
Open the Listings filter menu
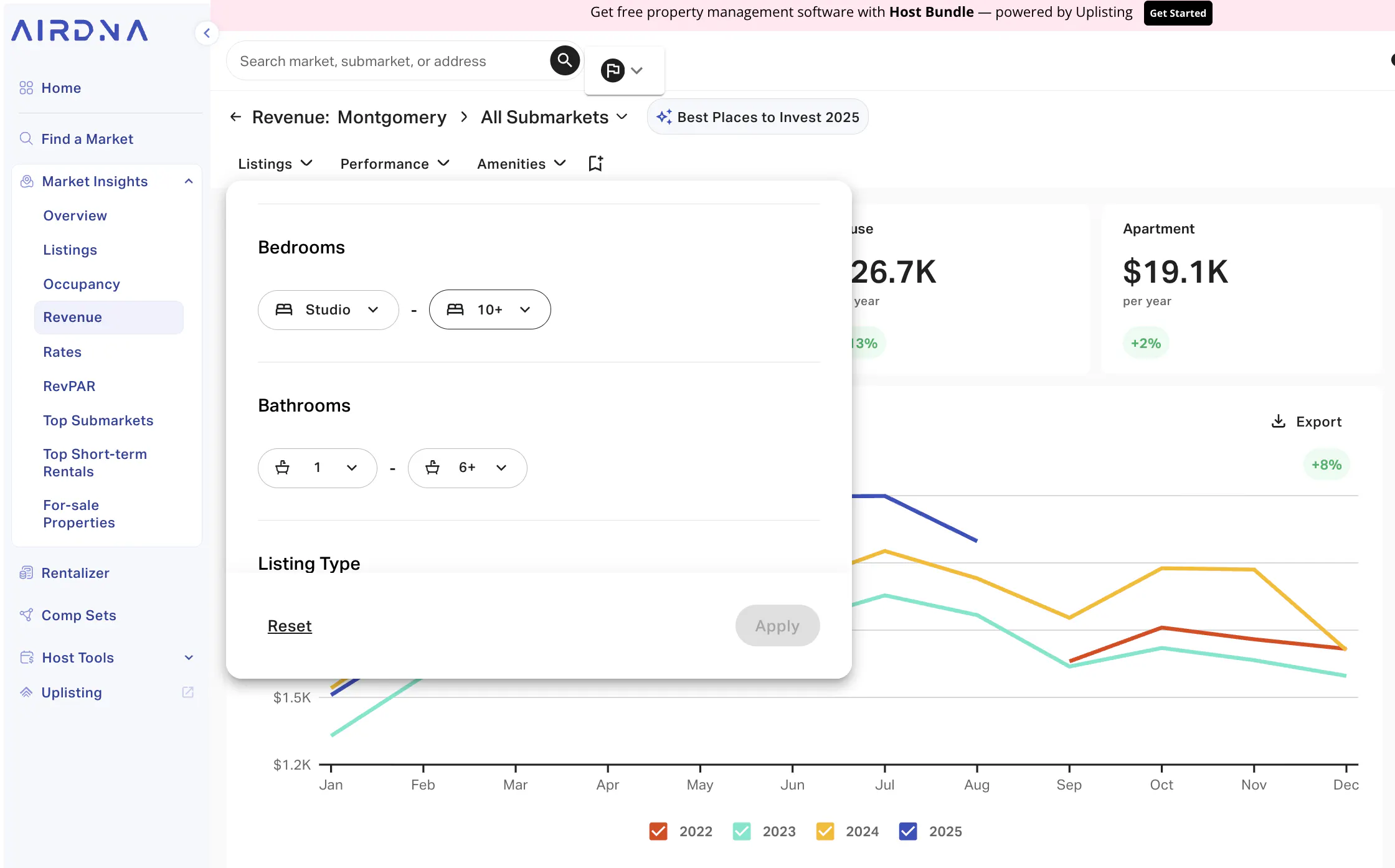coord(275,164)
